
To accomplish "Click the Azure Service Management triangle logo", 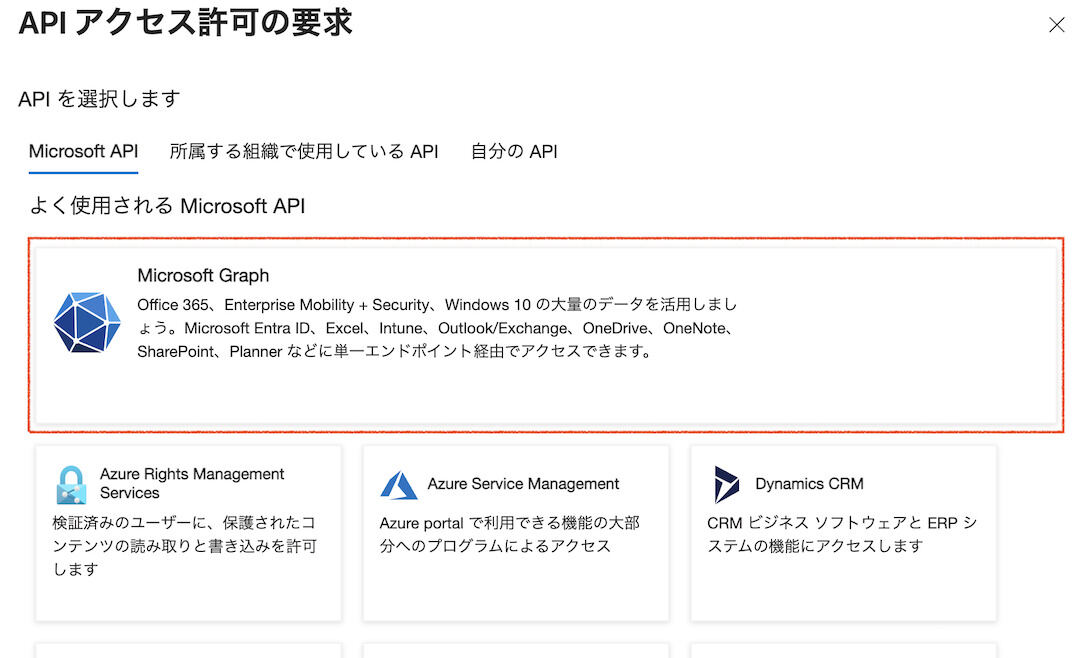I will (x=401, y=484).
